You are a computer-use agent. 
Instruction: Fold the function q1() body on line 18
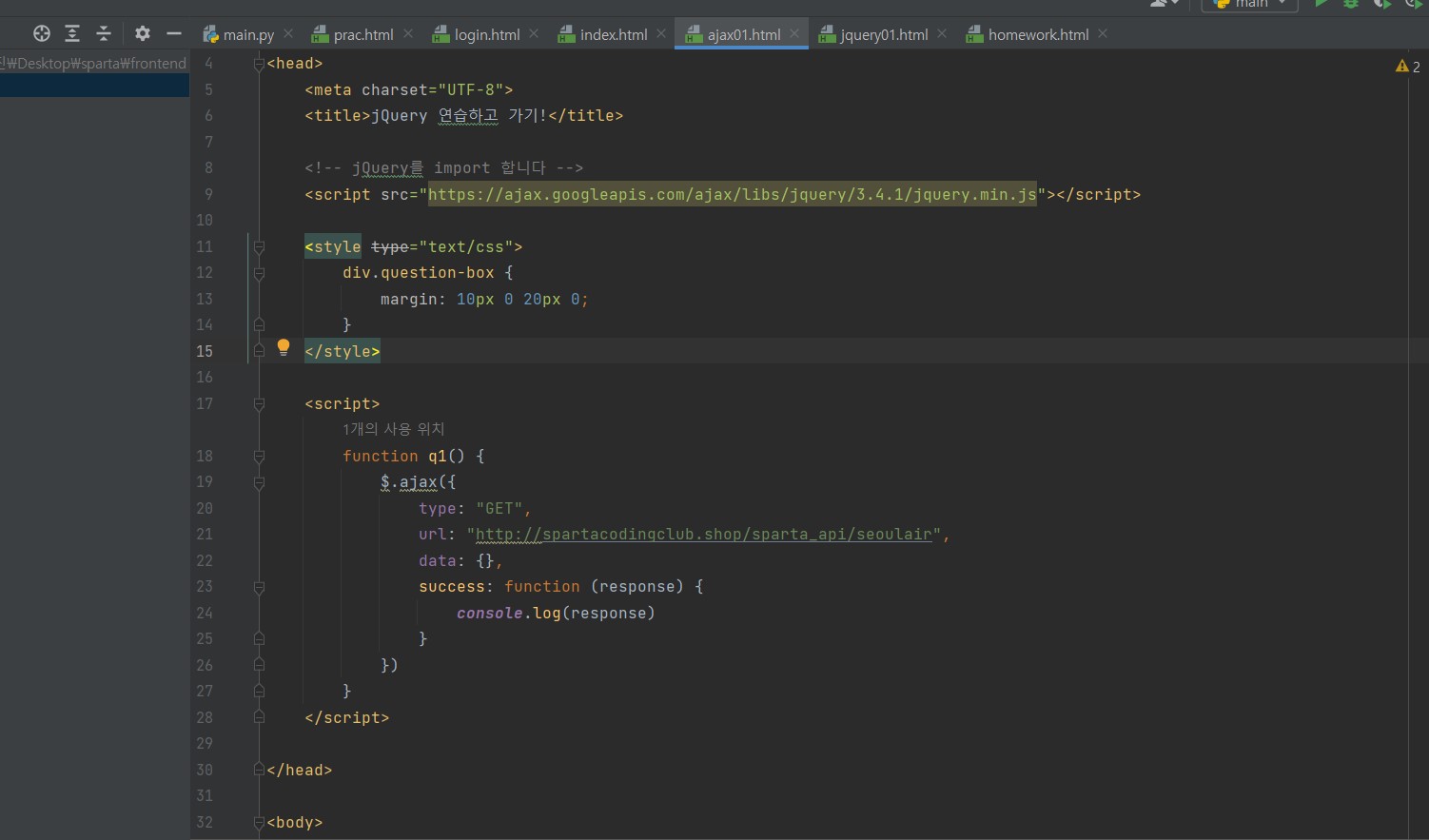click(259, 457)
